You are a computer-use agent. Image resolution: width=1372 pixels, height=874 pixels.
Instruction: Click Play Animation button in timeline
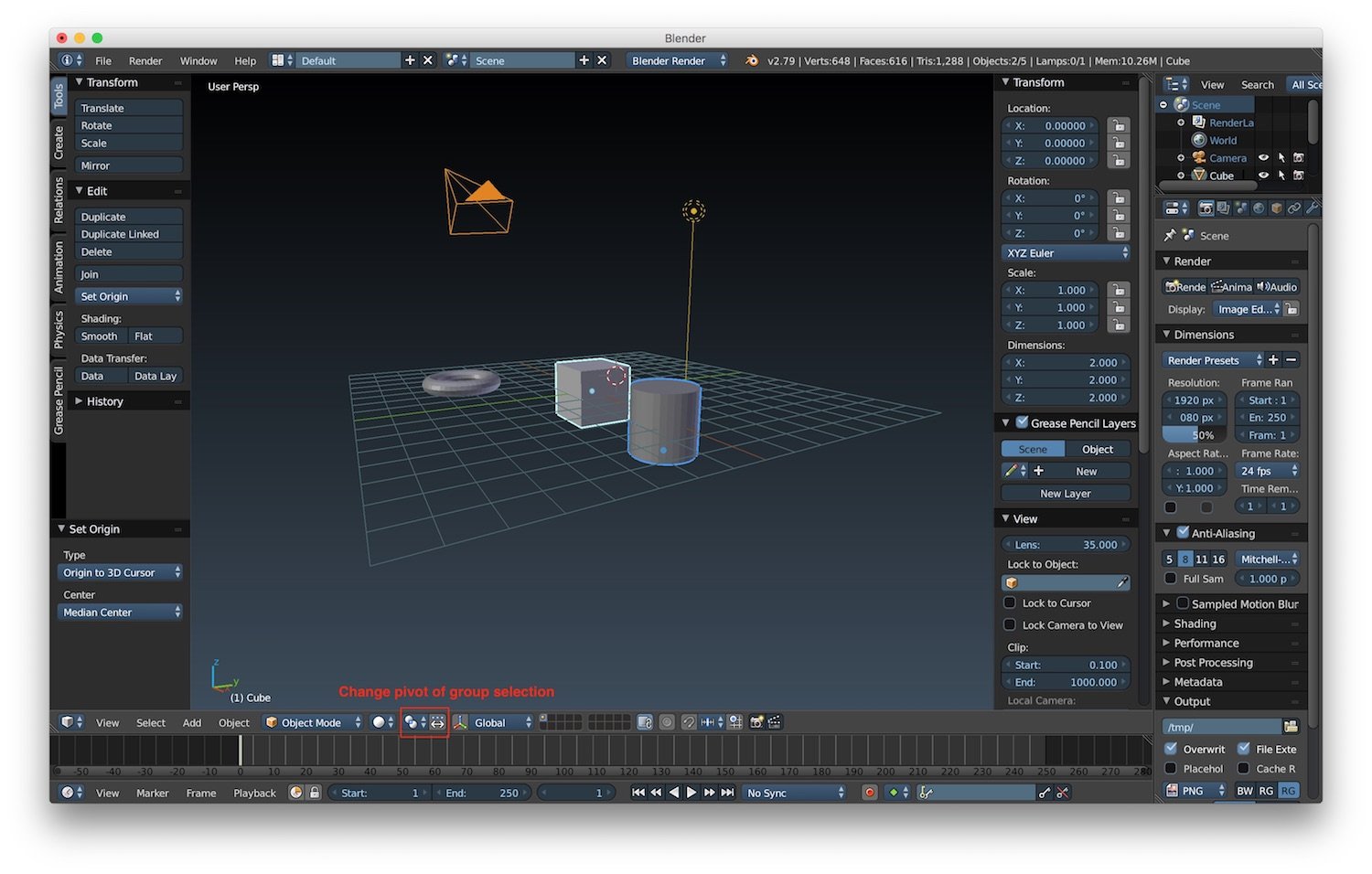(x=691, y=793)
